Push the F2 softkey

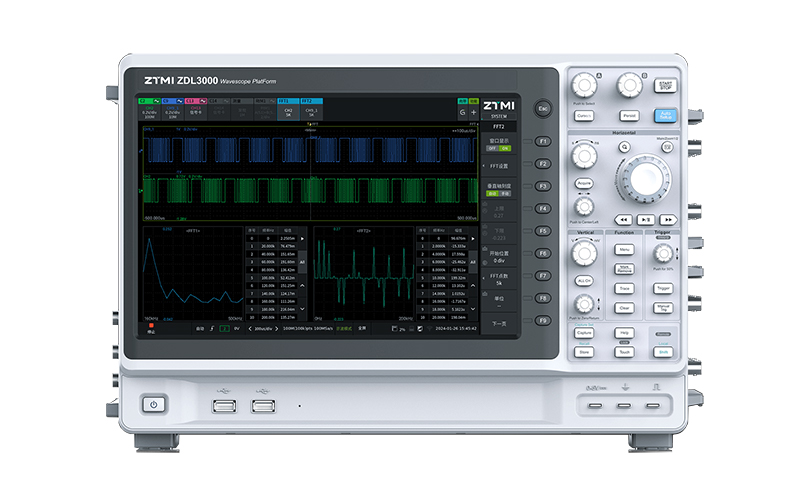[x=543, y=164]
